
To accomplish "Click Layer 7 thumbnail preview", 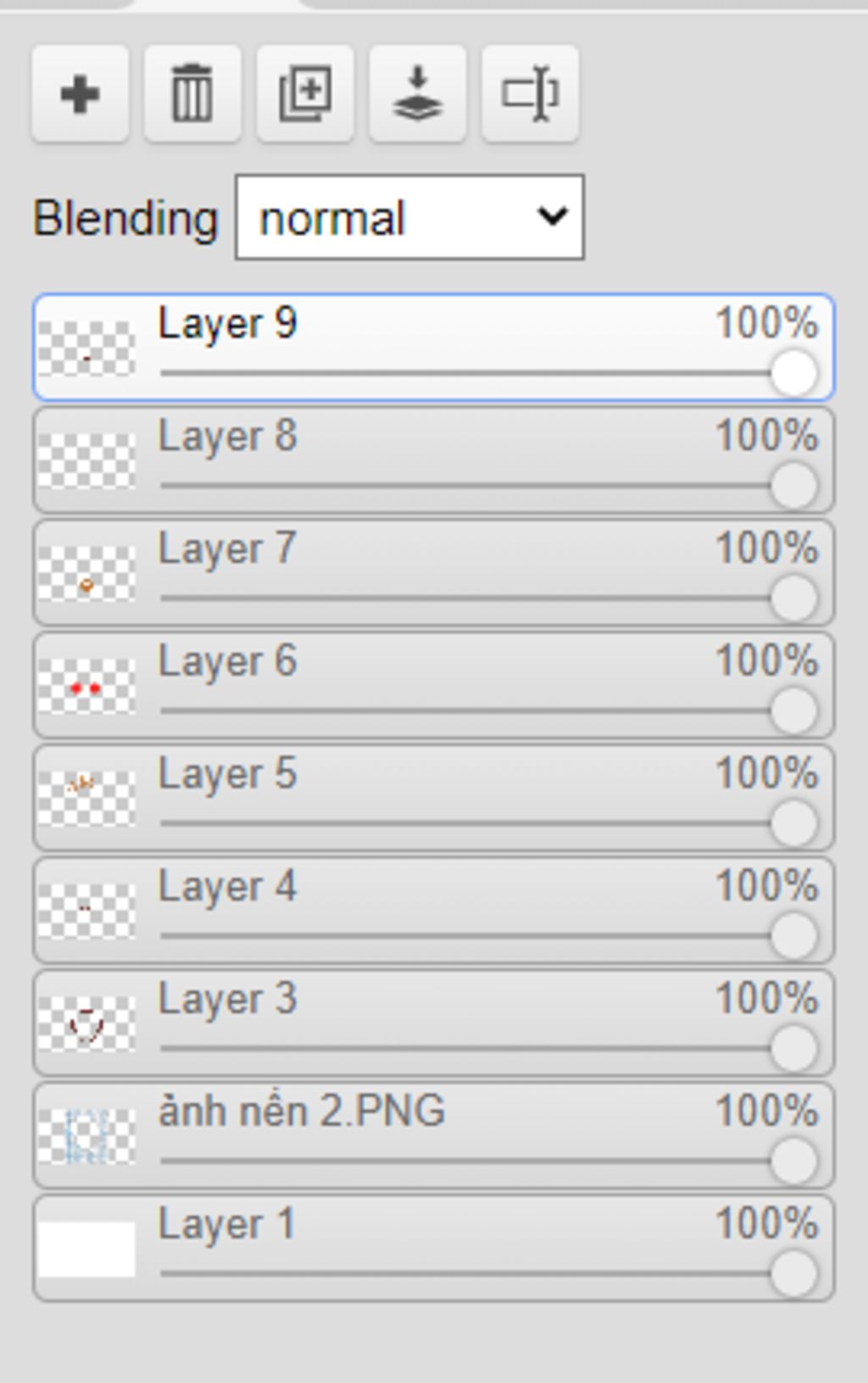I will click(x=86, y=573).
